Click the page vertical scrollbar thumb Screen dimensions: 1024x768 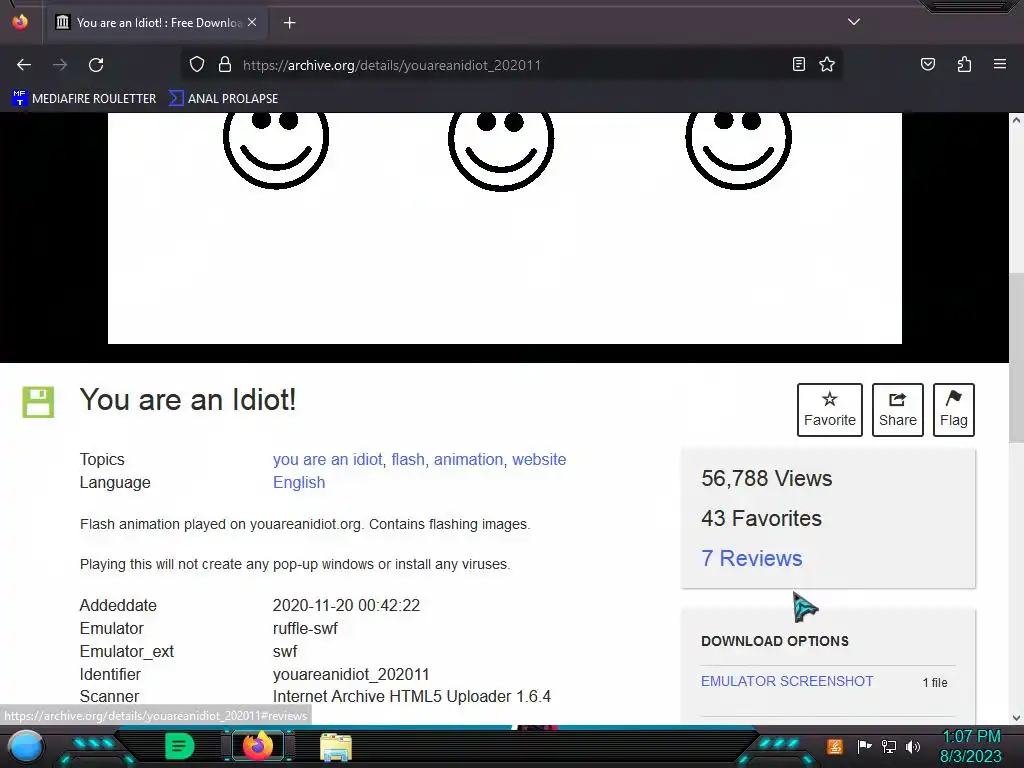click(1016, 358)
